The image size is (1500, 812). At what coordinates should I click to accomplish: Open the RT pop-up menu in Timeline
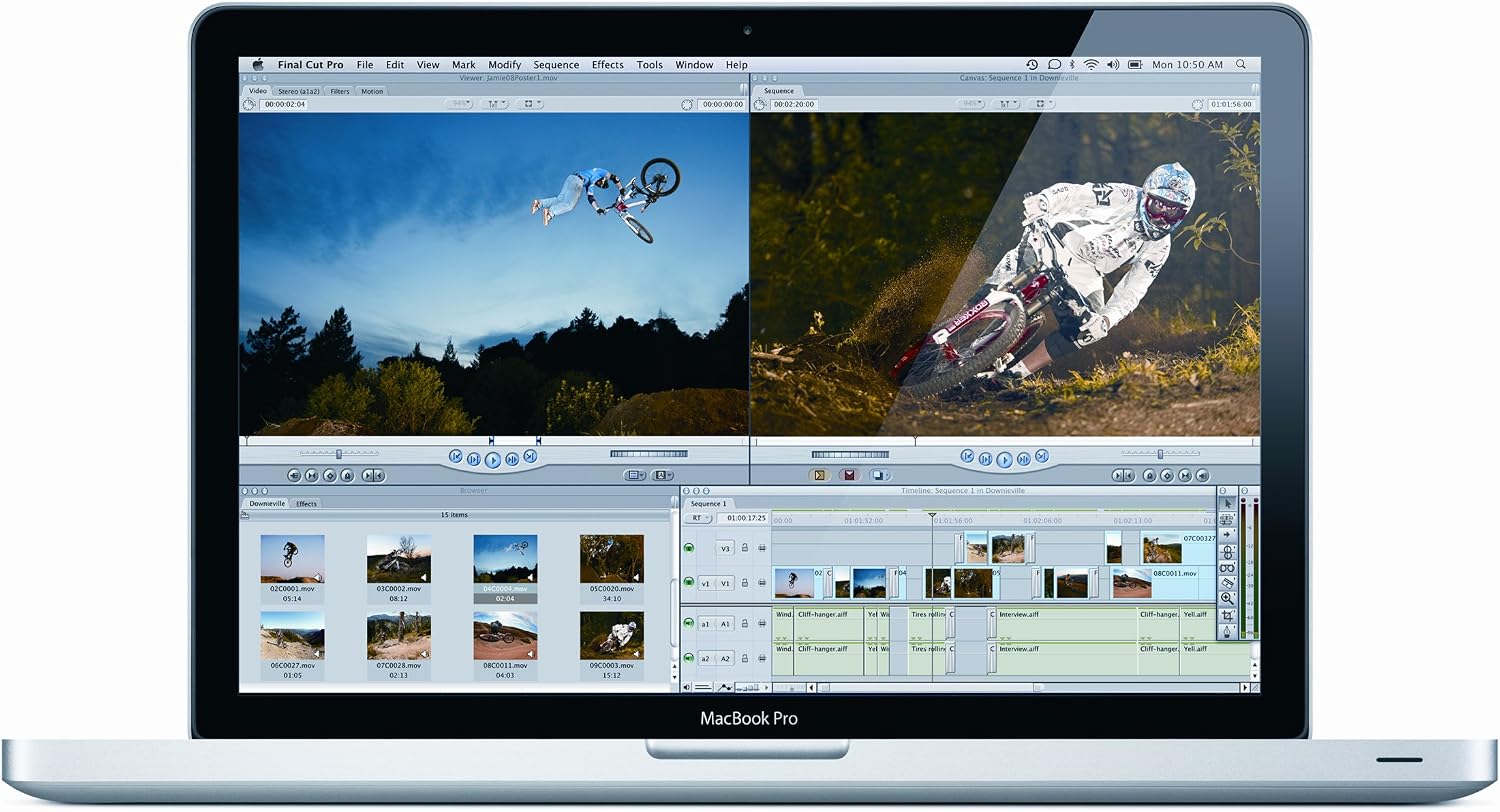(698, 518)
